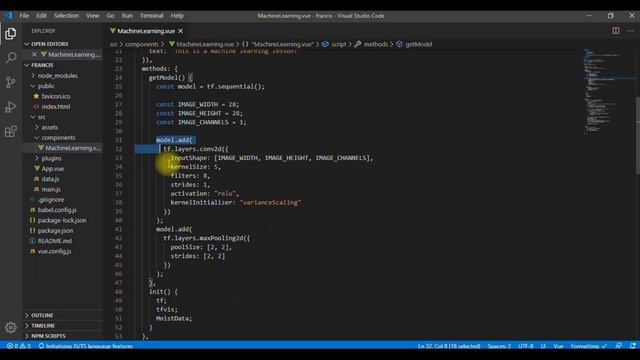
Task: Open README.md in explorer
Action: click(x=55, y=241)
